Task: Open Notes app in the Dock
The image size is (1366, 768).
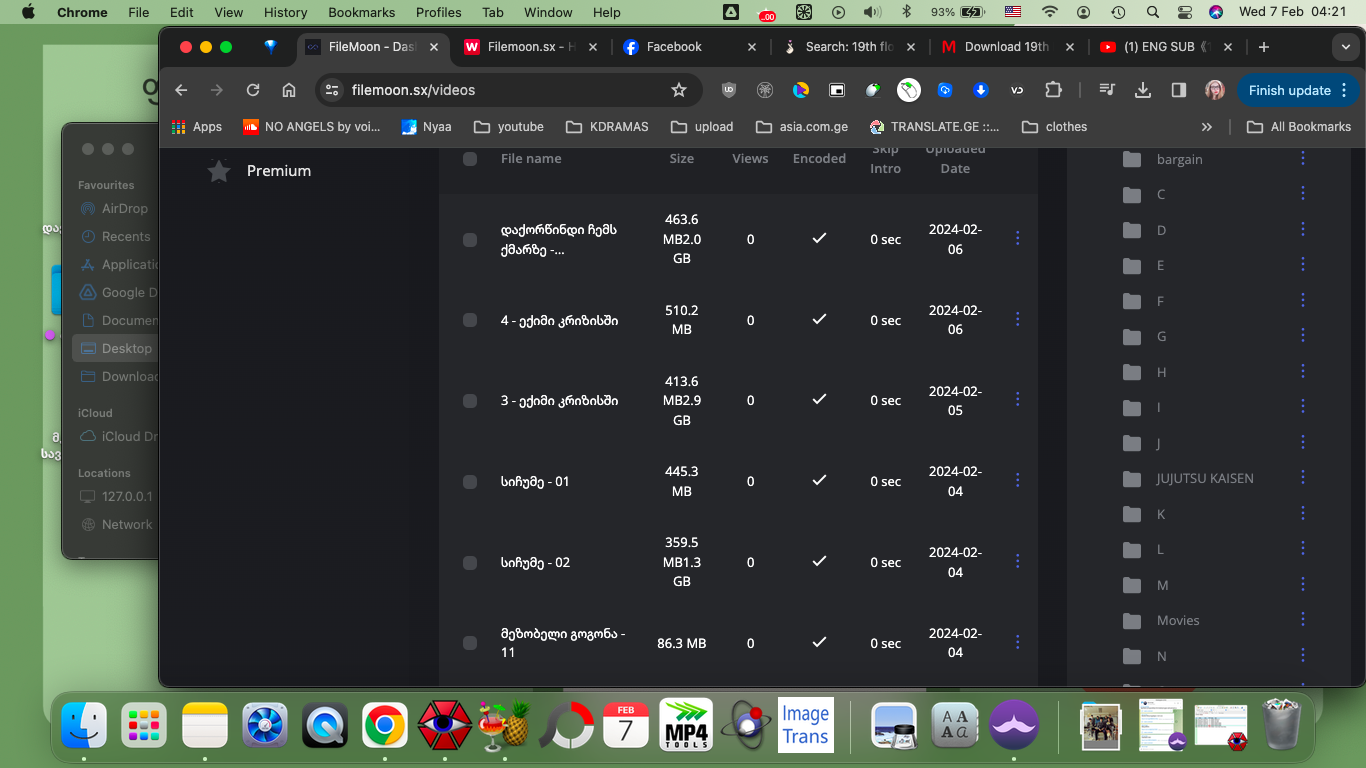Action: [205, 725]
